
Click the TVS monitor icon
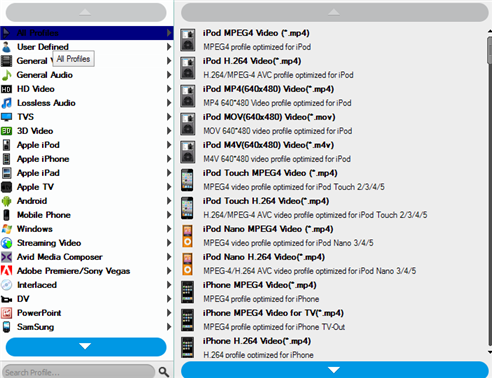coord(6,117)
